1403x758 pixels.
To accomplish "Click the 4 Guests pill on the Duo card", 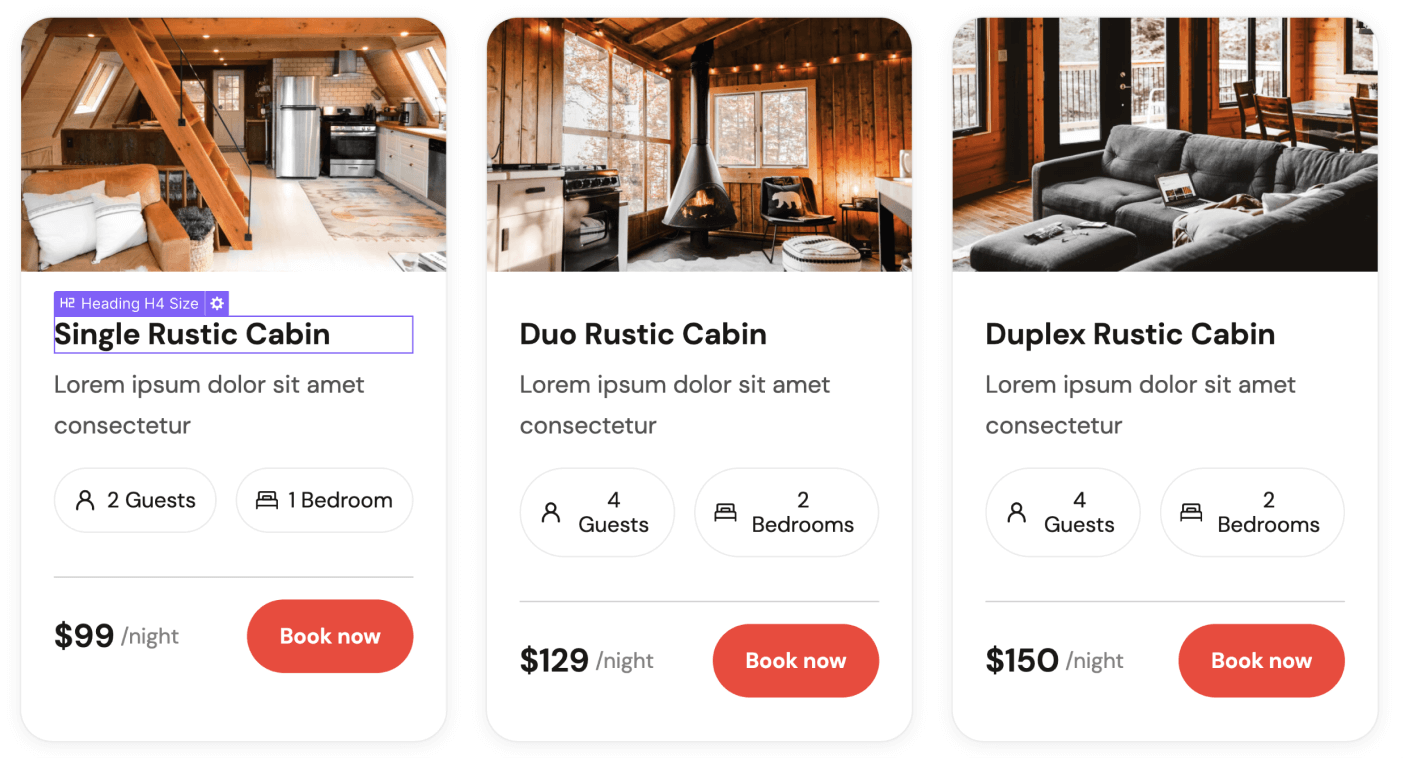I will tap(597, 511).
